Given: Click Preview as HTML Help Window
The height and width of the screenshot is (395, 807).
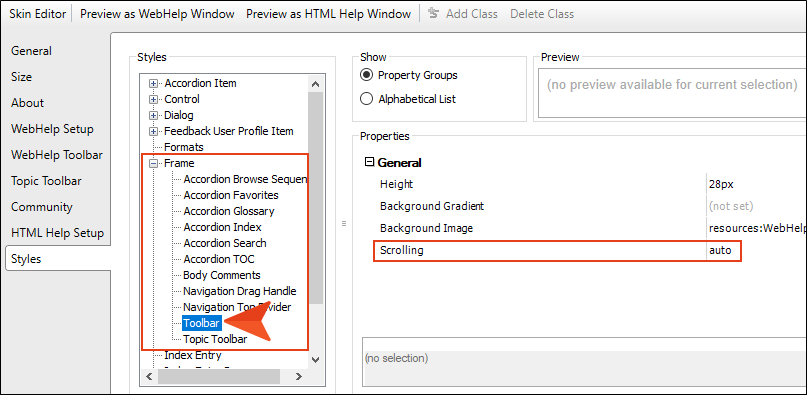Looking at the screenshot, I should [328, 14].
